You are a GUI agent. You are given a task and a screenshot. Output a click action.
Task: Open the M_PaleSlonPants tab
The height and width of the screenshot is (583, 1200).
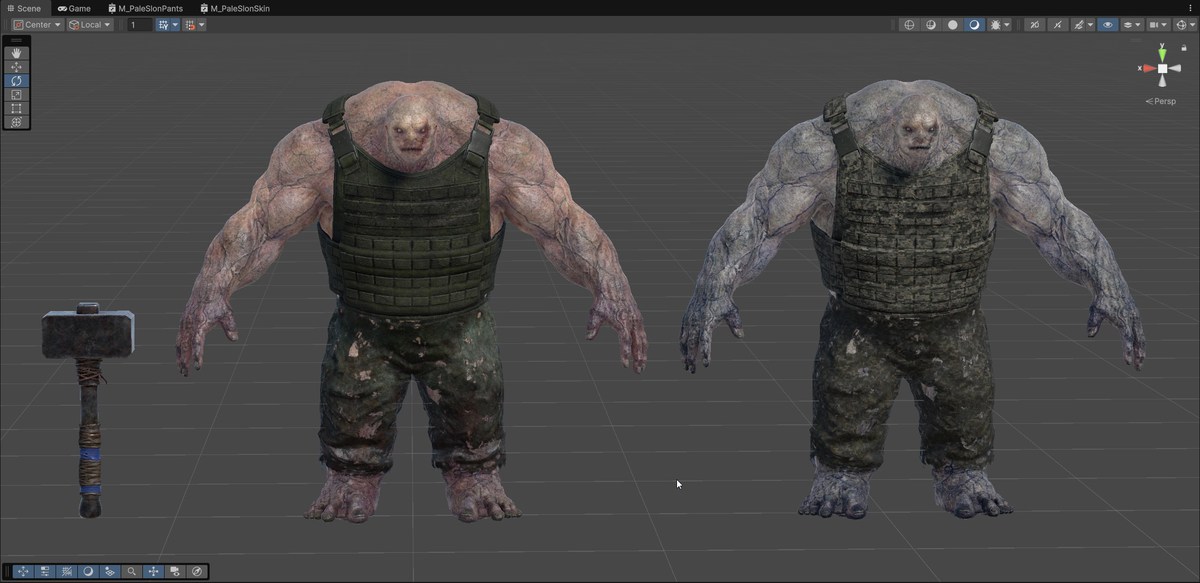click(145, 8)
